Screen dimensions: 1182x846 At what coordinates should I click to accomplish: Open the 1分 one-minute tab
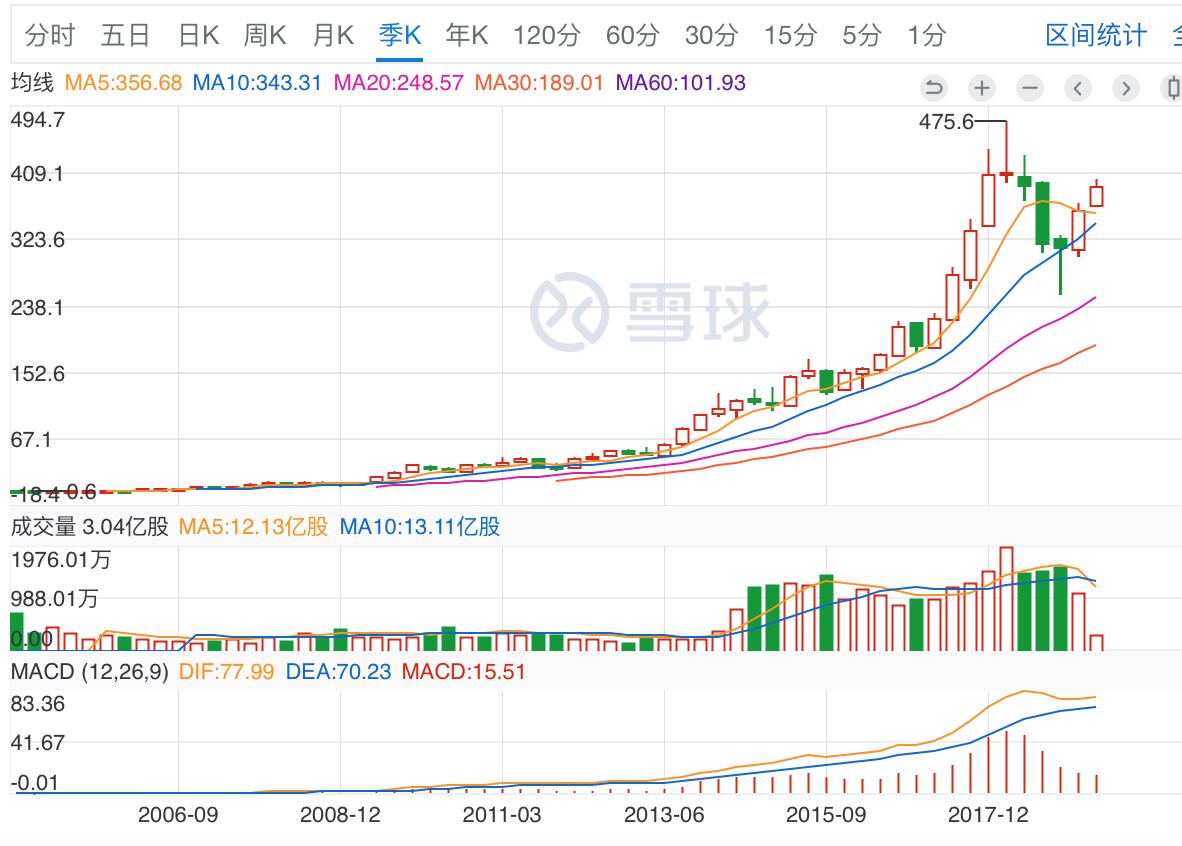[926, 35]
